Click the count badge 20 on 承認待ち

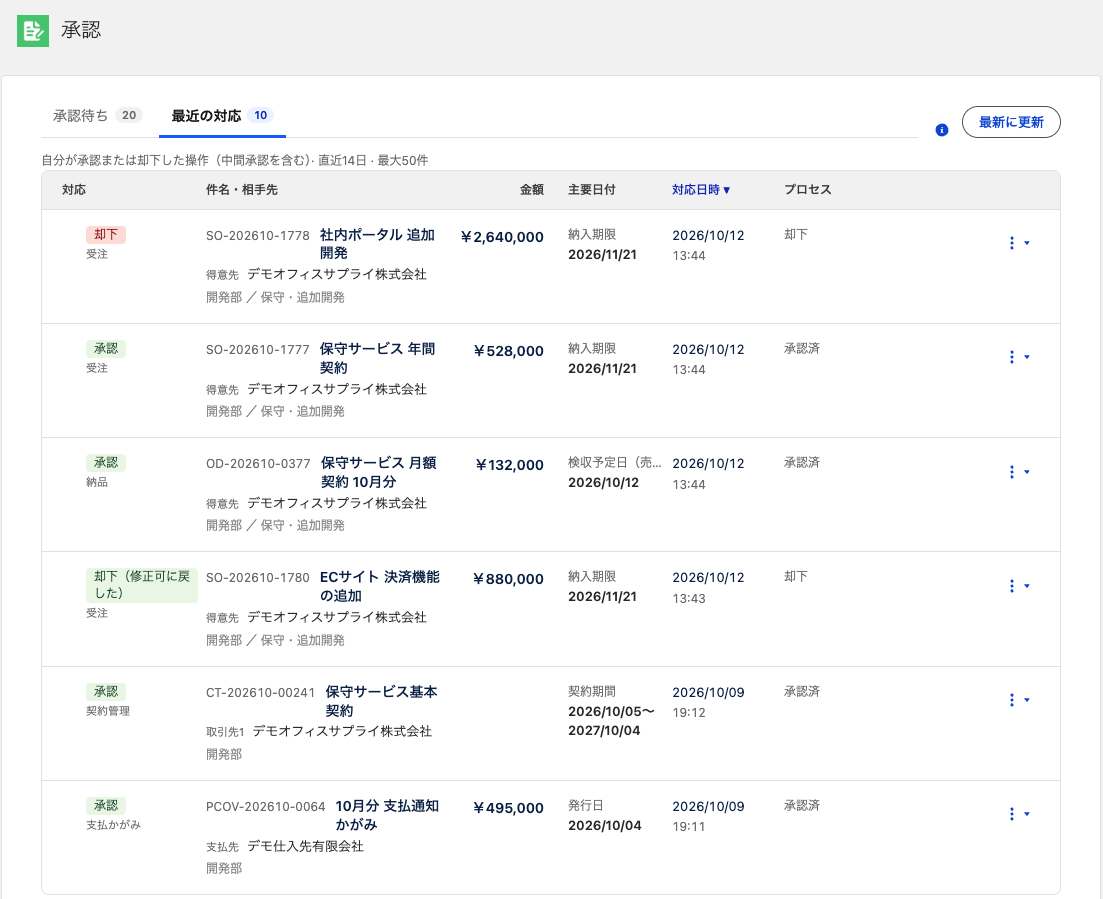pyautogui.click(x=129, y=115)
